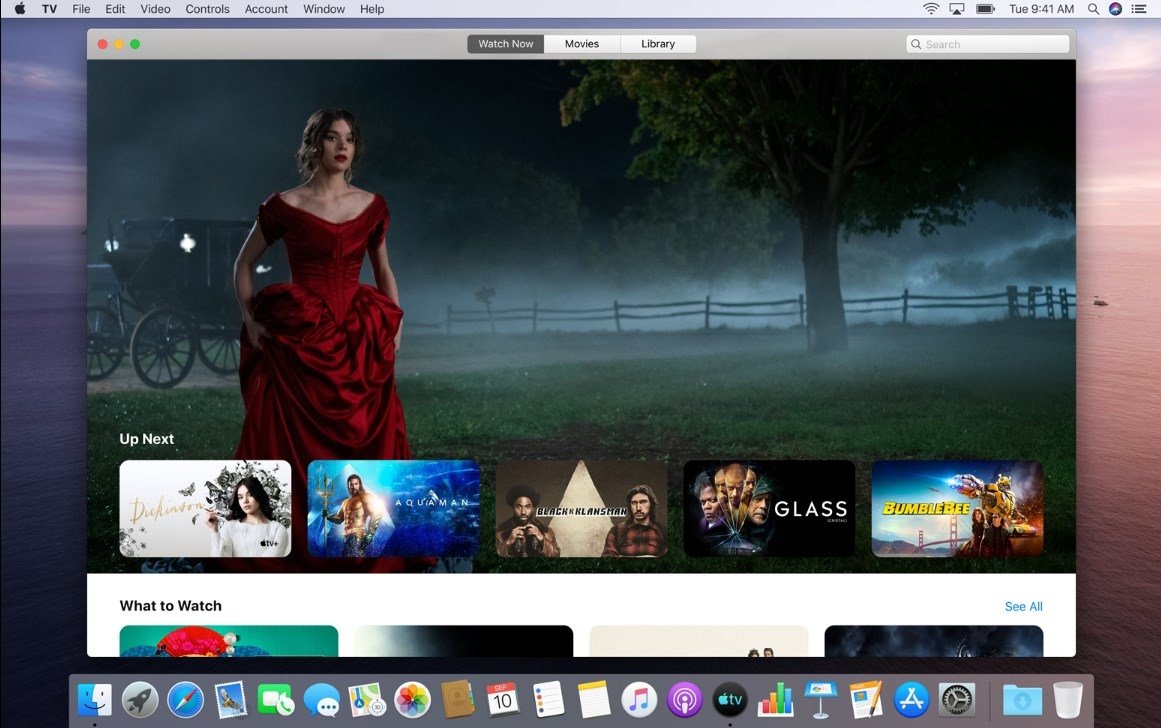The height and width of the screenshot is (728, 1161).
Task: Open Aquaman in Up Next
Action: pyautogui.click(x=393, y=509)
